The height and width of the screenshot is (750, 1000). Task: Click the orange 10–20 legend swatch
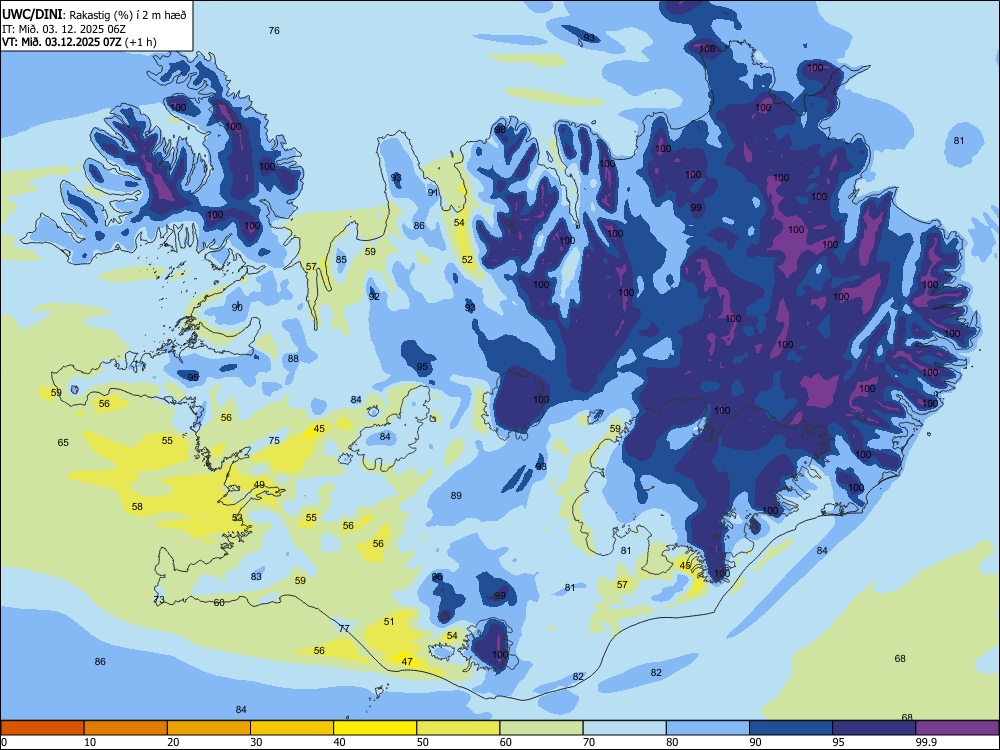126,728
